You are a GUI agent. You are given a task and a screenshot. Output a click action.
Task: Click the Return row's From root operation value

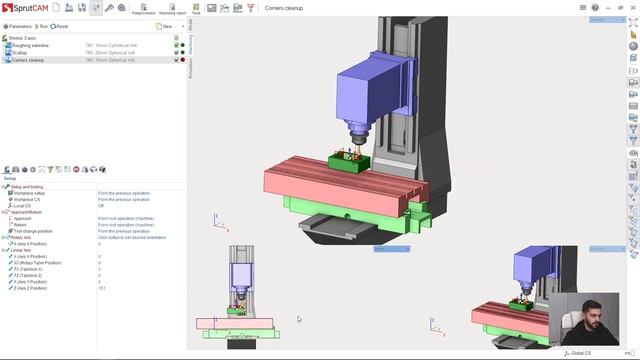pyautogui.click(x=126, y=225)
